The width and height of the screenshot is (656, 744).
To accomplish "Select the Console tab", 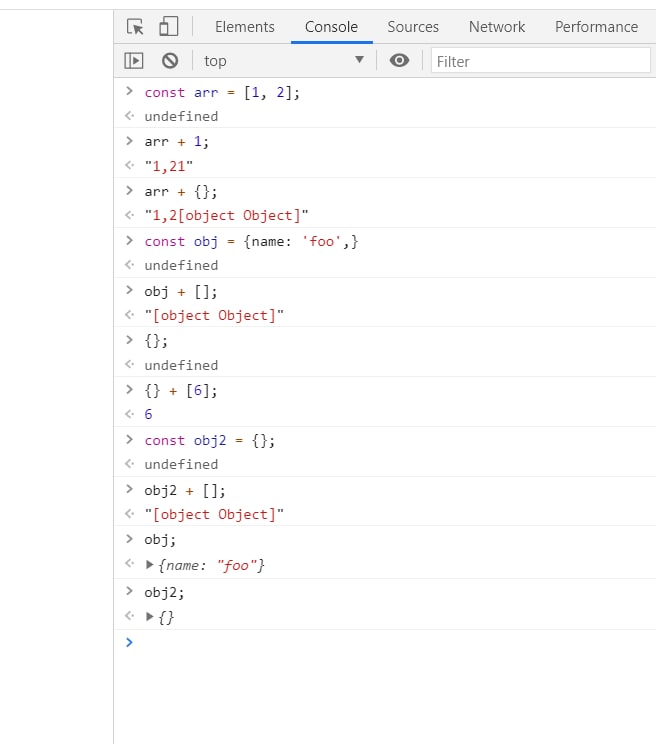I will [331, 27].
